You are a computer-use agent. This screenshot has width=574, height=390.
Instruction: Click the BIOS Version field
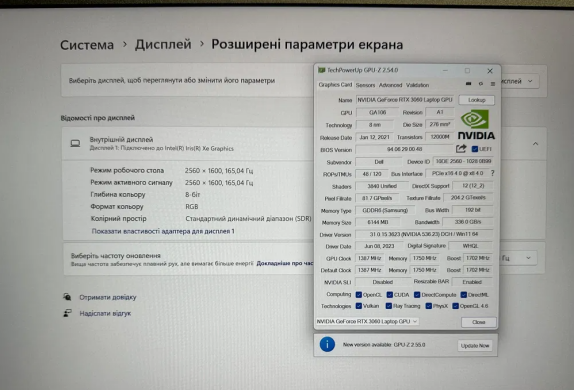pos(404,149)
